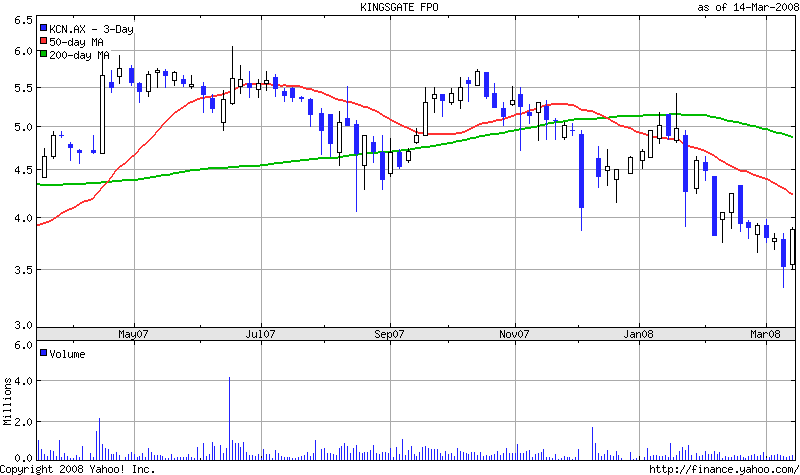Image resolution: width=800 pixels, height=475 pixels.
Task: Click the 3.0 price axis label
Action: pos(23,325)
